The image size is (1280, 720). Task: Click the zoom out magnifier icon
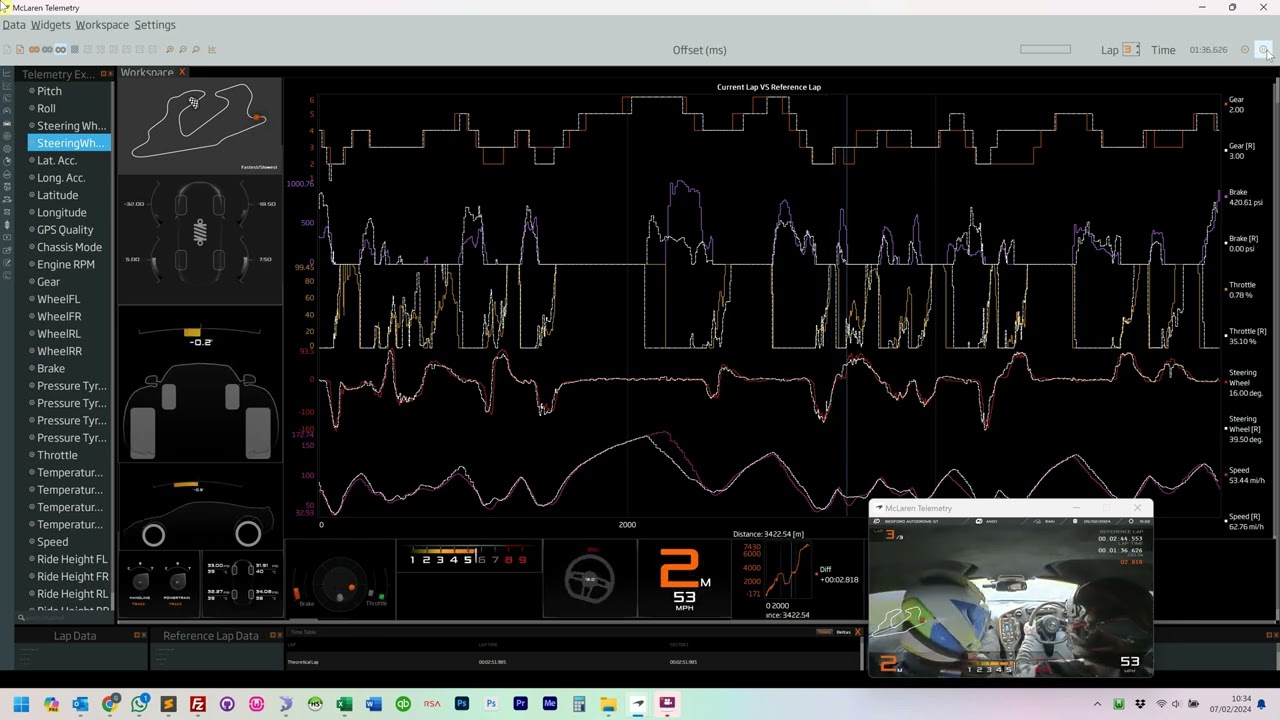pos(183,49)
